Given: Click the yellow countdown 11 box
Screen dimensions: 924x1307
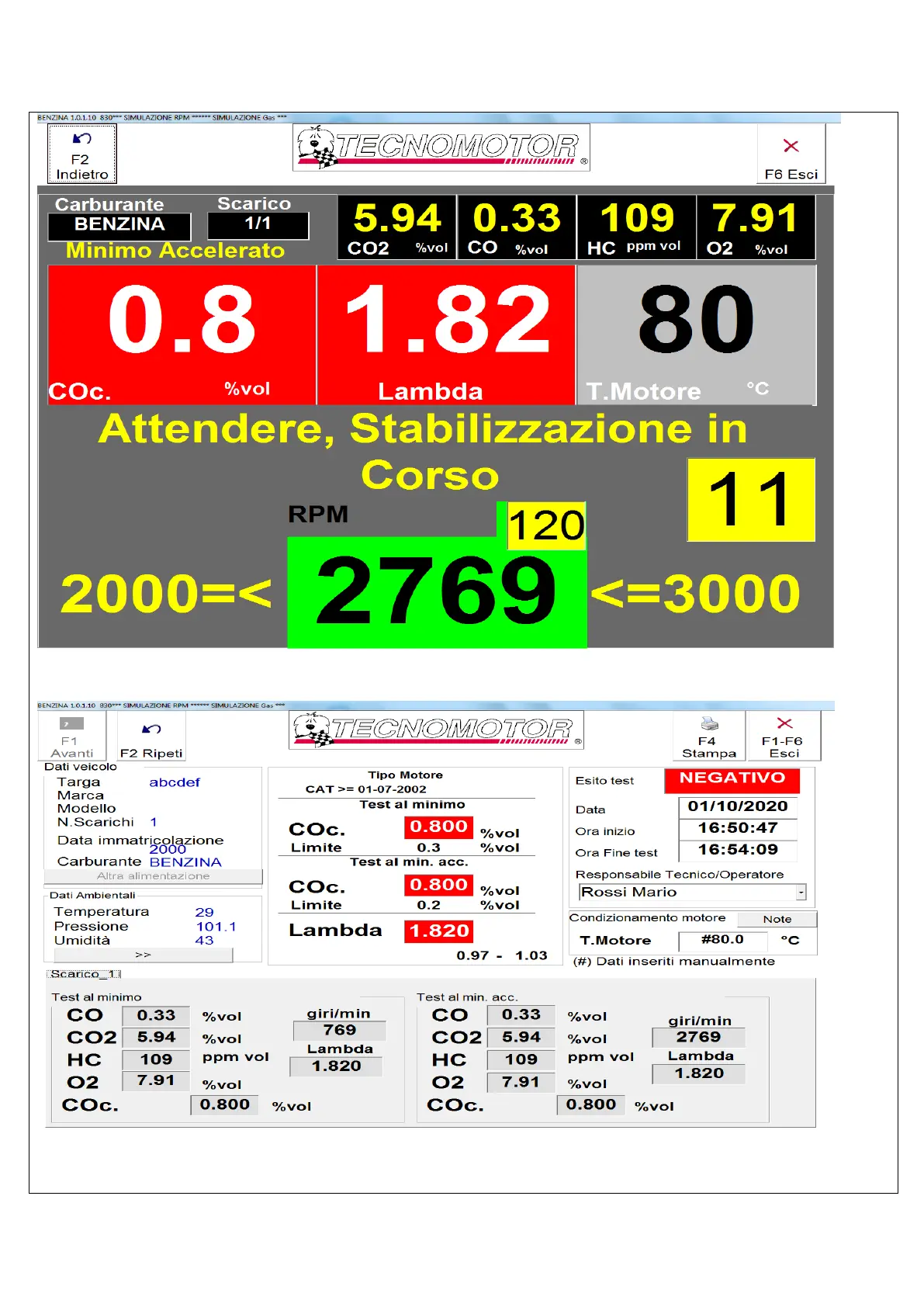Looking at the screenshot, I should pos(751,500).
